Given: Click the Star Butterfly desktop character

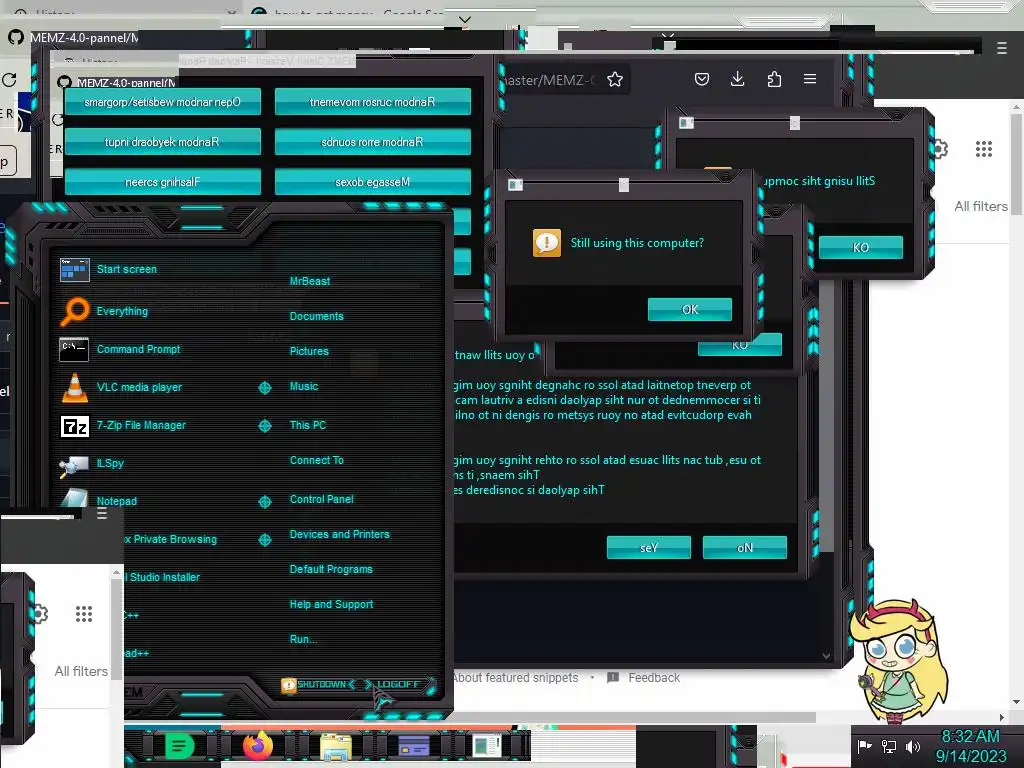Looking at the screenshot, I should coord(899,661).
